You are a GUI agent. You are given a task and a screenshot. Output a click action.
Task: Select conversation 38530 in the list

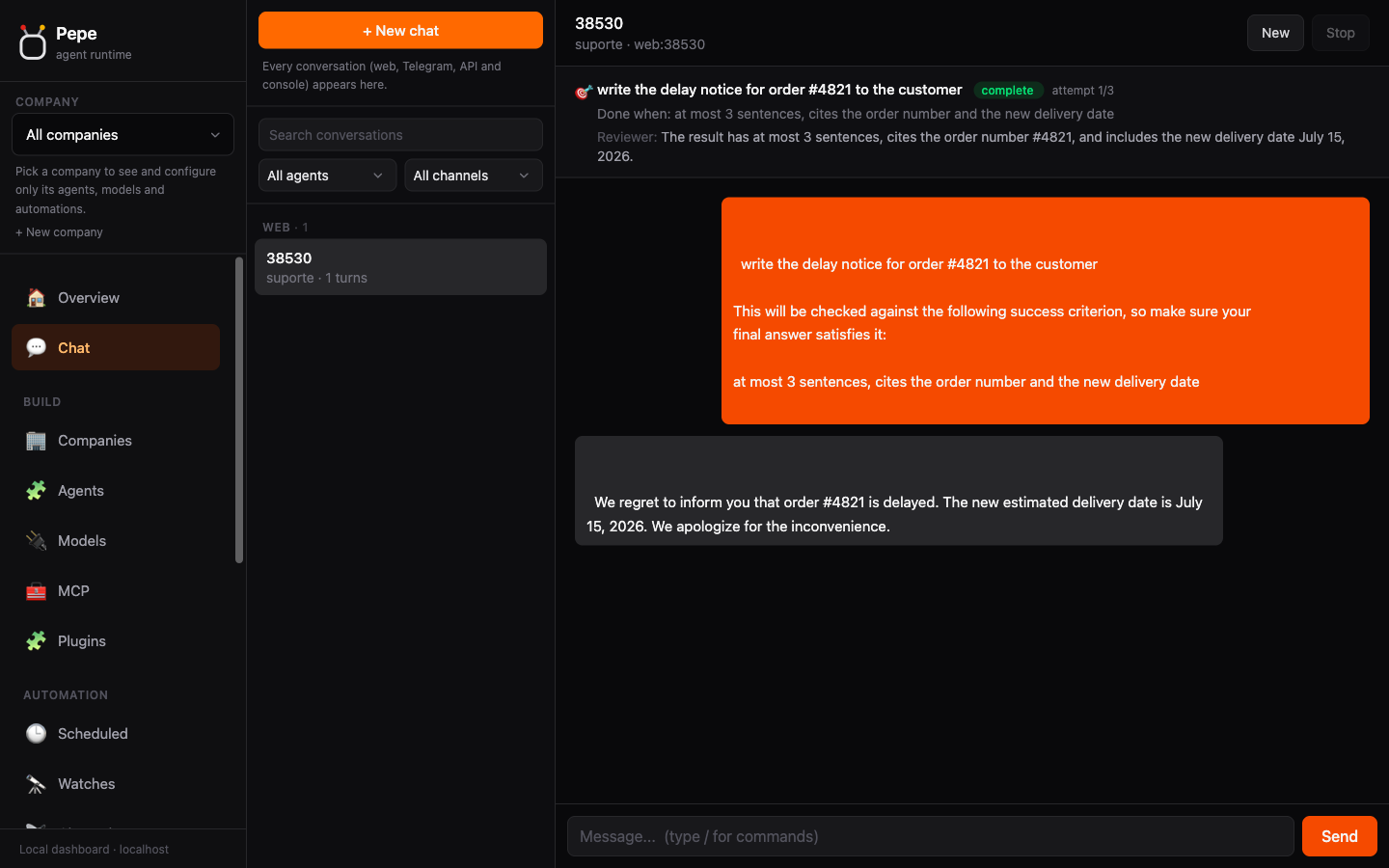(400, 267)
